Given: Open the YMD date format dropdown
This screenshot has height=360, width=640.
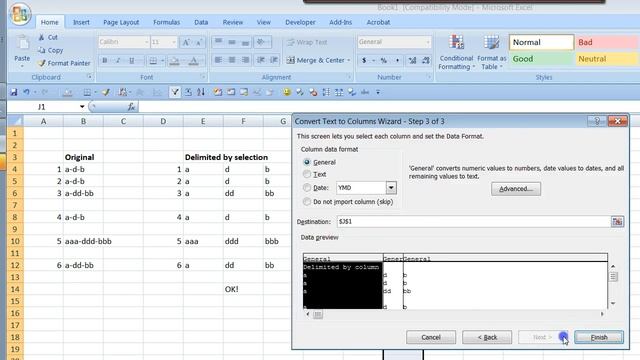Looking at the screenshot, I should (x=391, y=188).
